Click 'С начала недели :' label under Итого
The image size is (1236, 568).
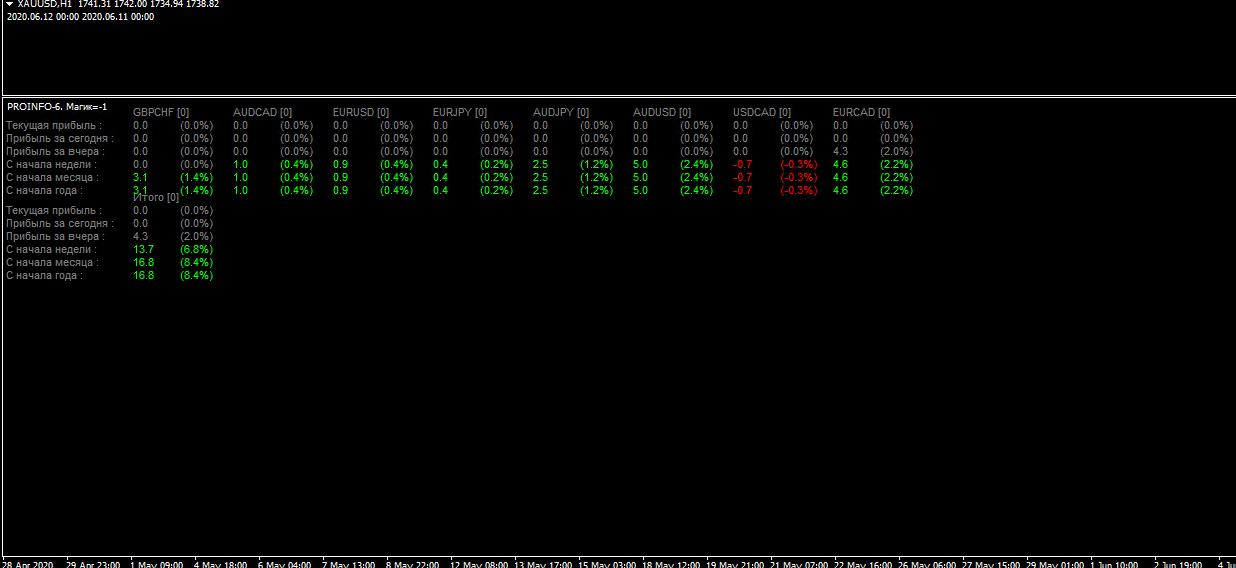pos(52,250)
